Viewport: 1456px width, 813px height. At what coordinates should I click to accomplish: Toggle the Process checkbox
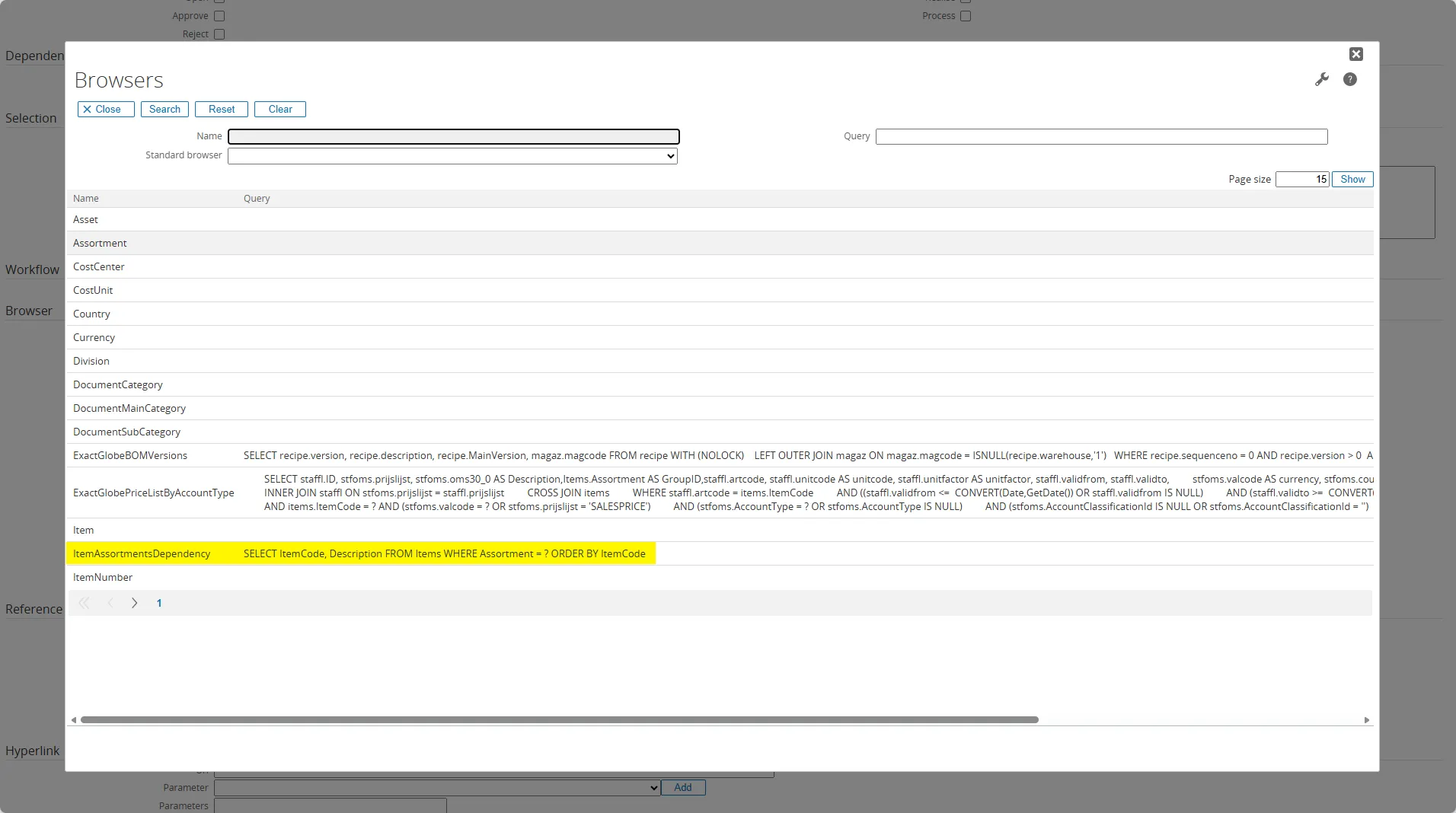(966, 16)
